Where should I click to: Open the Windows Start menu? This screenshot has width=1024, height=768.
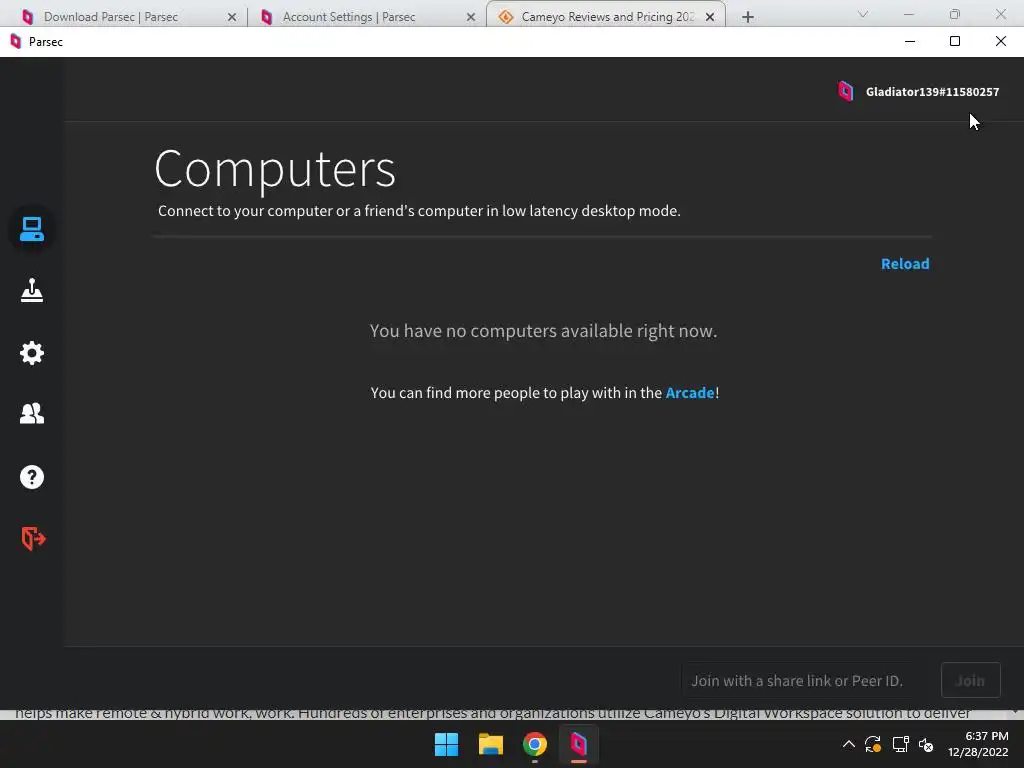[x=447, y=744]
